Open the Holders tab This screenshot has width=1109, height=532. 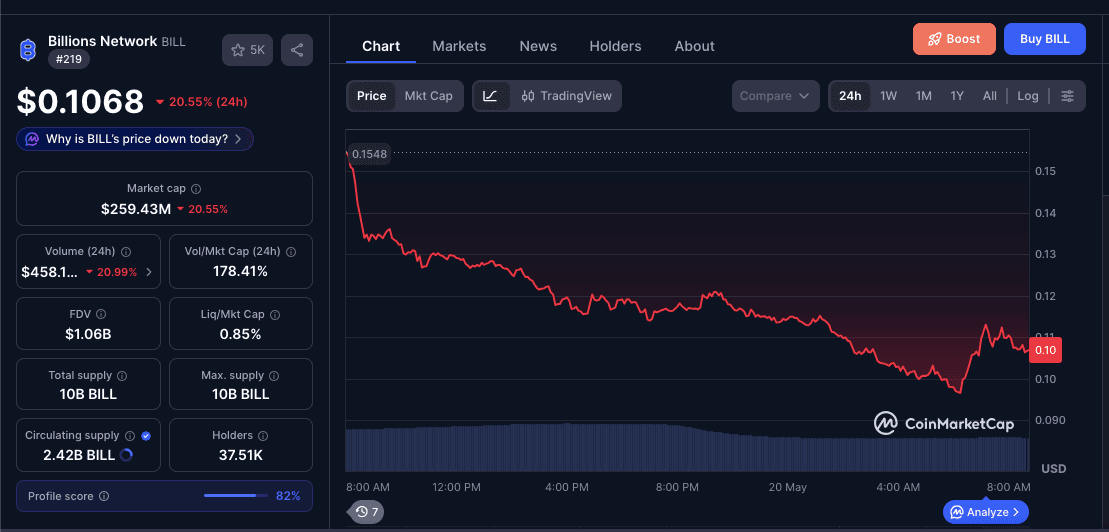(x=615, y=47)
